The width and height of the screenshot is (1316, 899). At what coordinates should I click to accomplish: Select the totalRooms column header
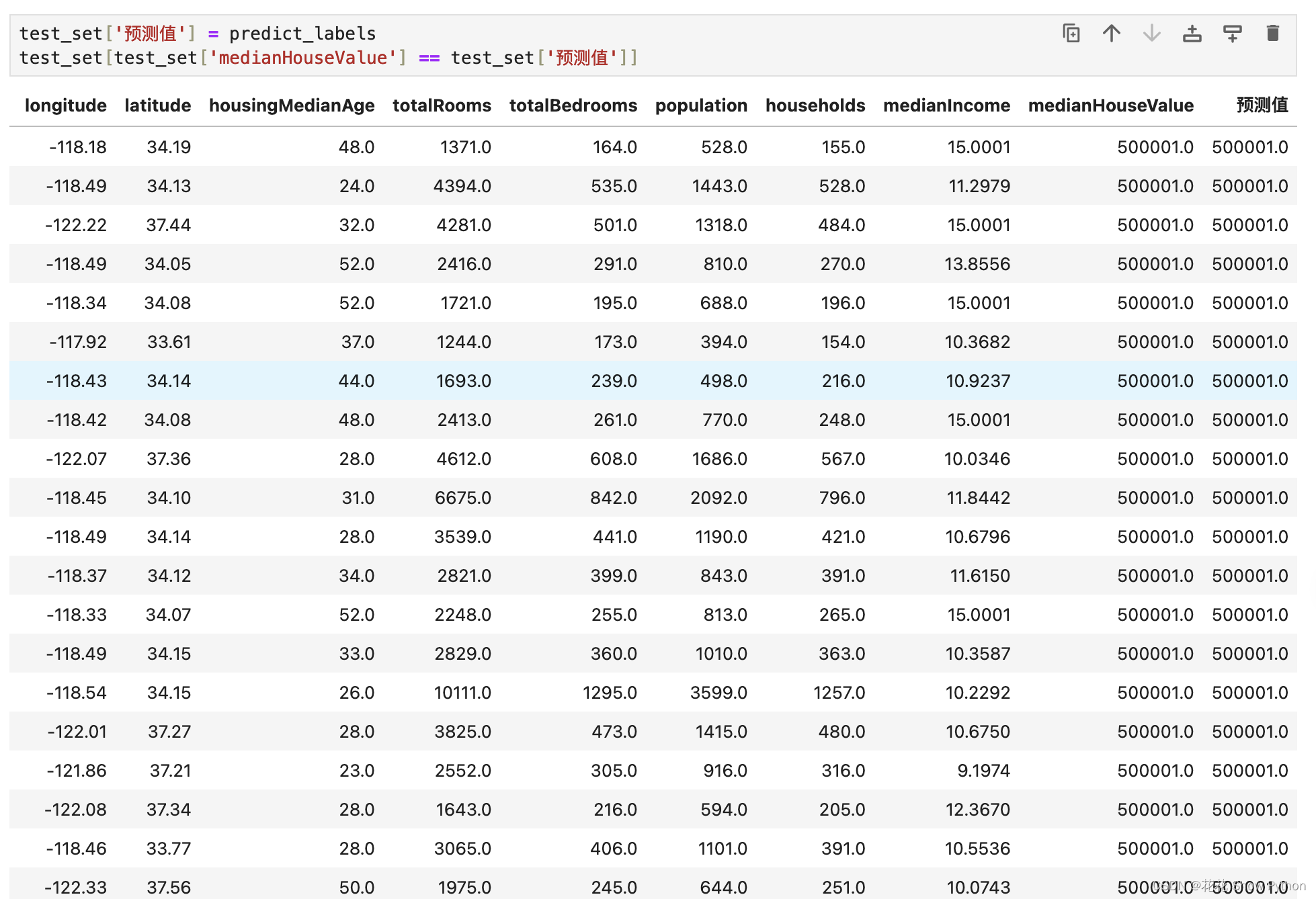point(442,105)
